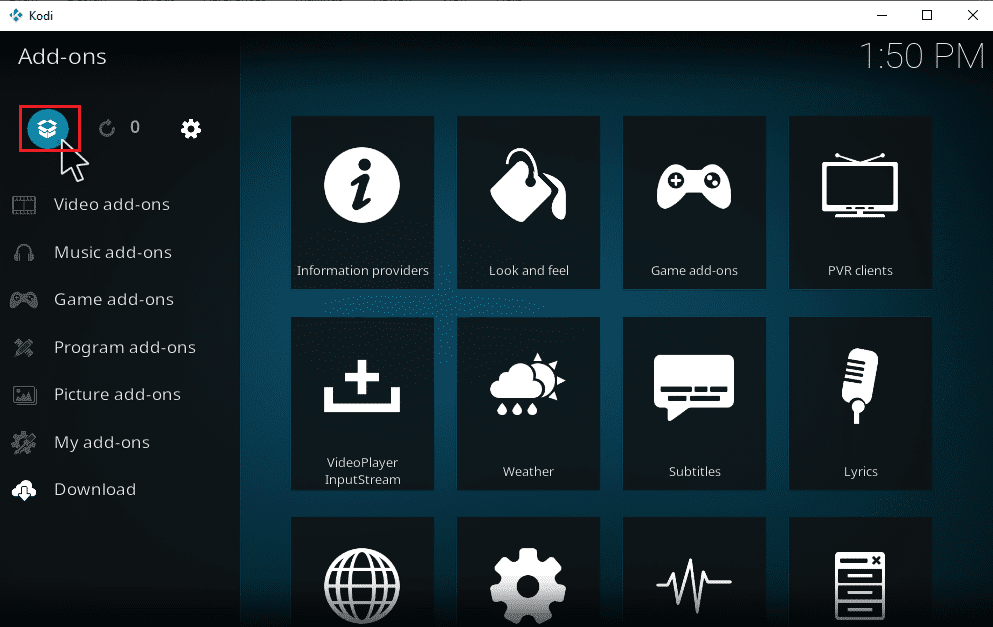The height and width of the screenshot is (627, 993).
Task: Open the Lyrics microphone tile
Action: point(860,403)
